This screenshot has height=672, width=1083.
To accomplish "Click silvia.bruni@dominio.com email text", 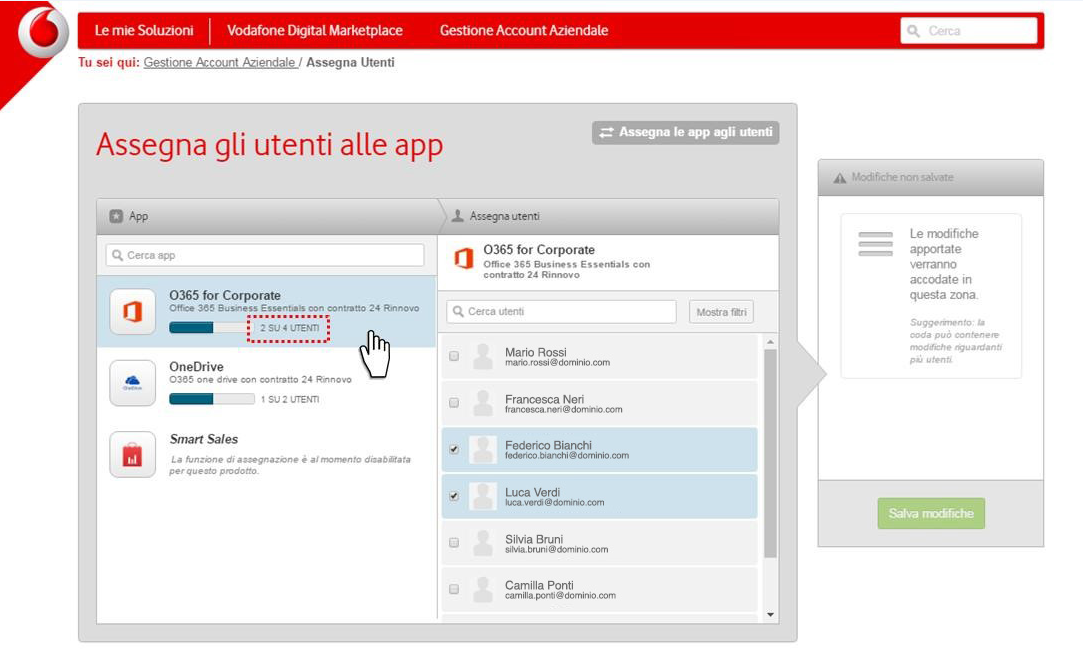I will point(557,550).
